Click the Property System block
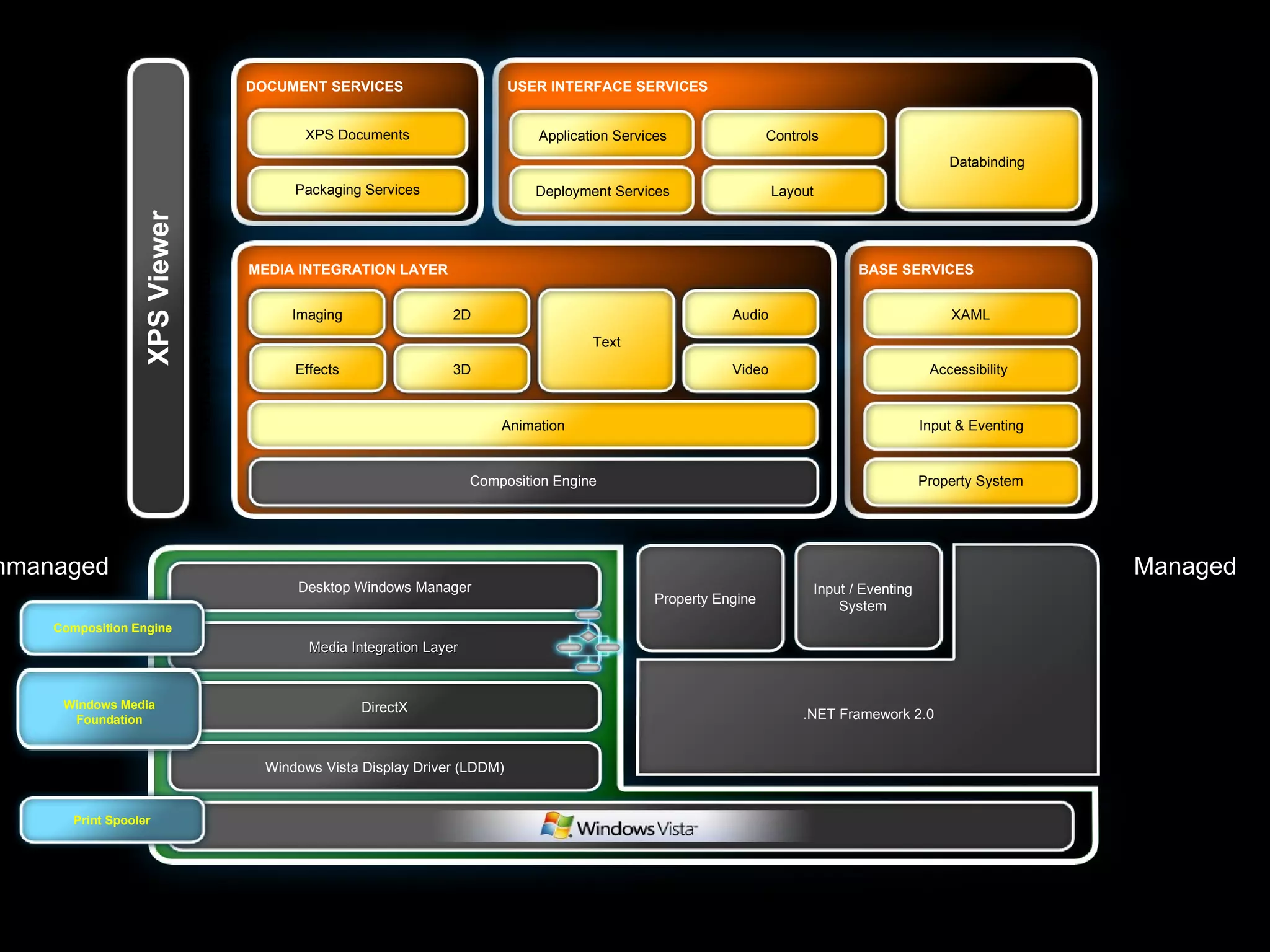The height and width of the screenshot is (952, 1270). coord(970,482)
